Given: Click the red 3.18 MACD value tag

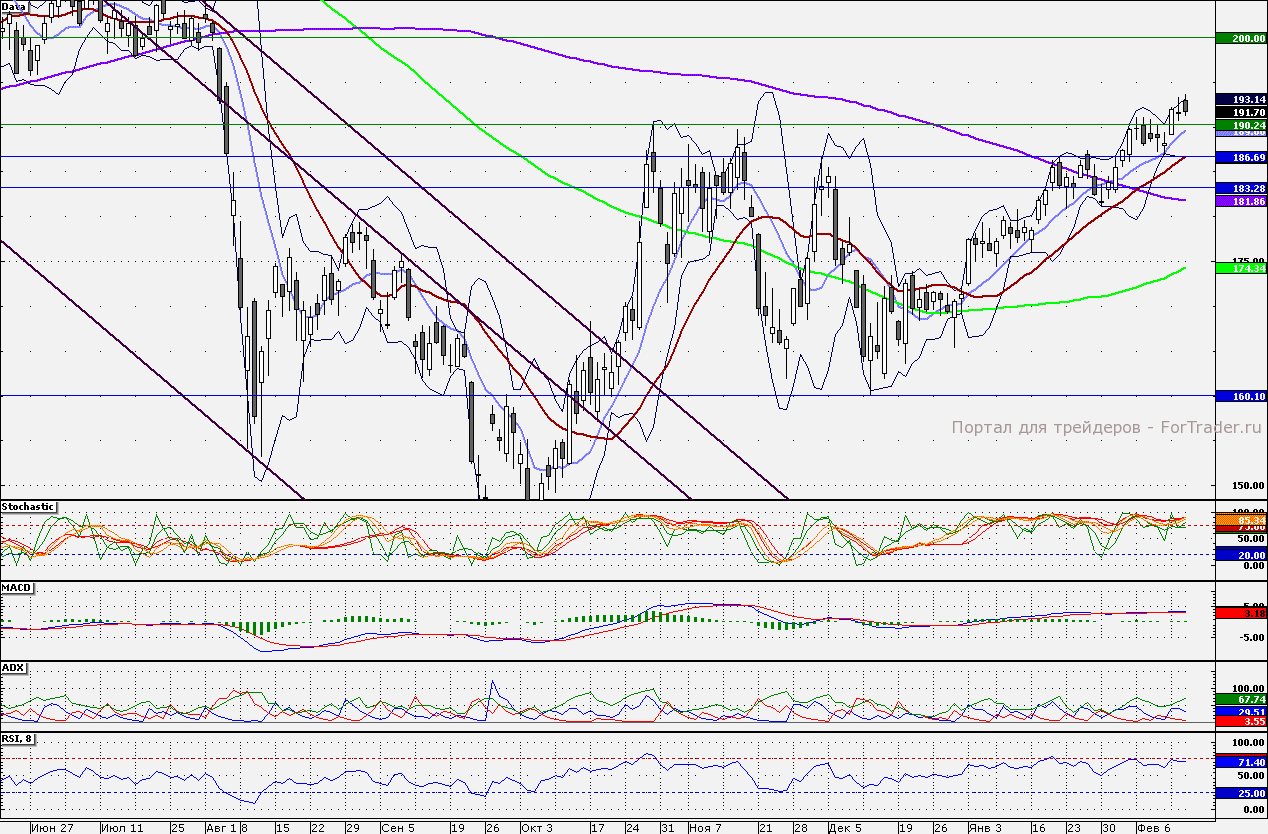Looking at the screenshot, I should tap(1241, 612).
